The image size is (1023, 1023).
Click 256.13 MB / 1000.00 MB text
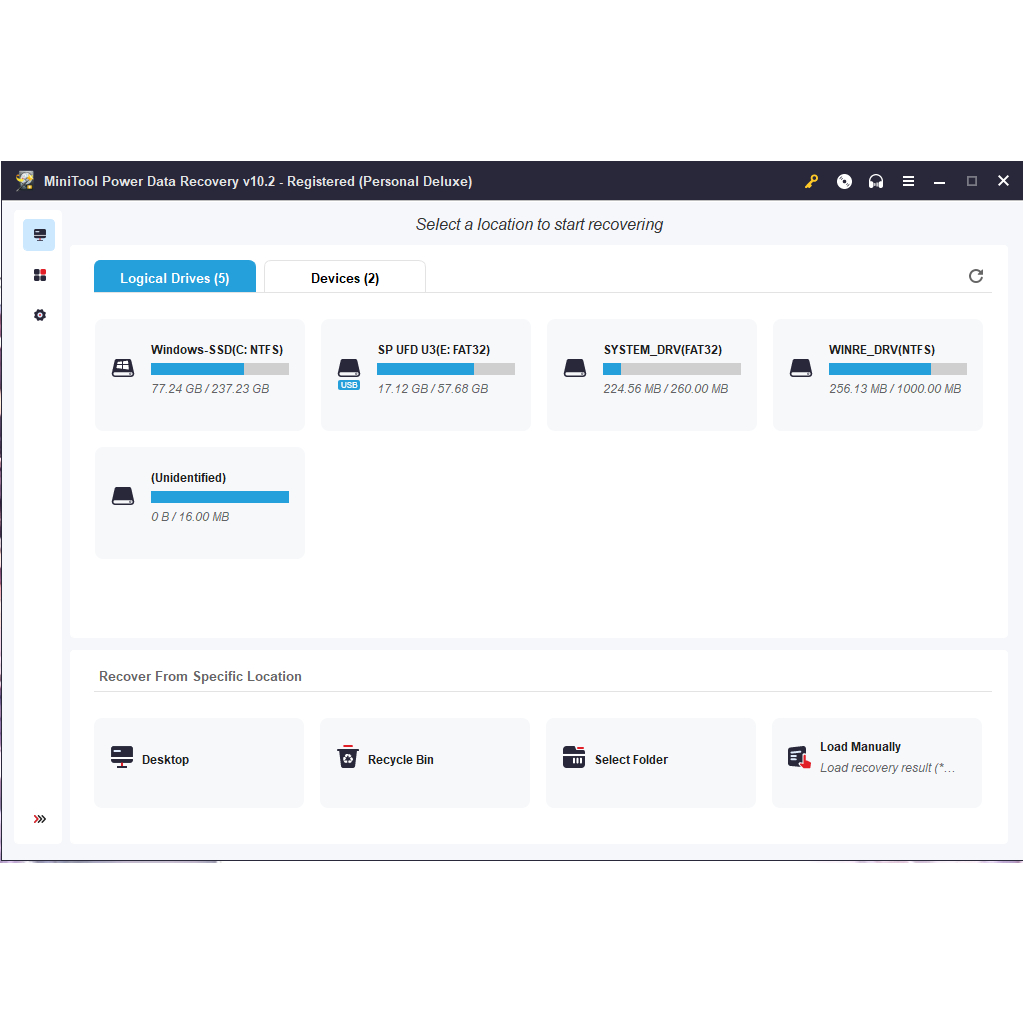[x=895, y=389]
